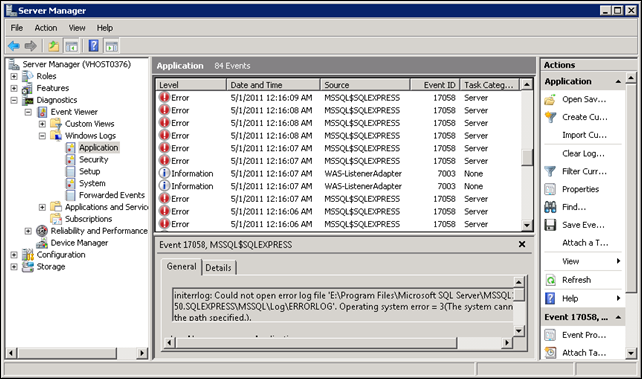This screenshot has height=379, width=642.
Task: Click Attach Task to this Event action
Action: (x=584, y=353)
